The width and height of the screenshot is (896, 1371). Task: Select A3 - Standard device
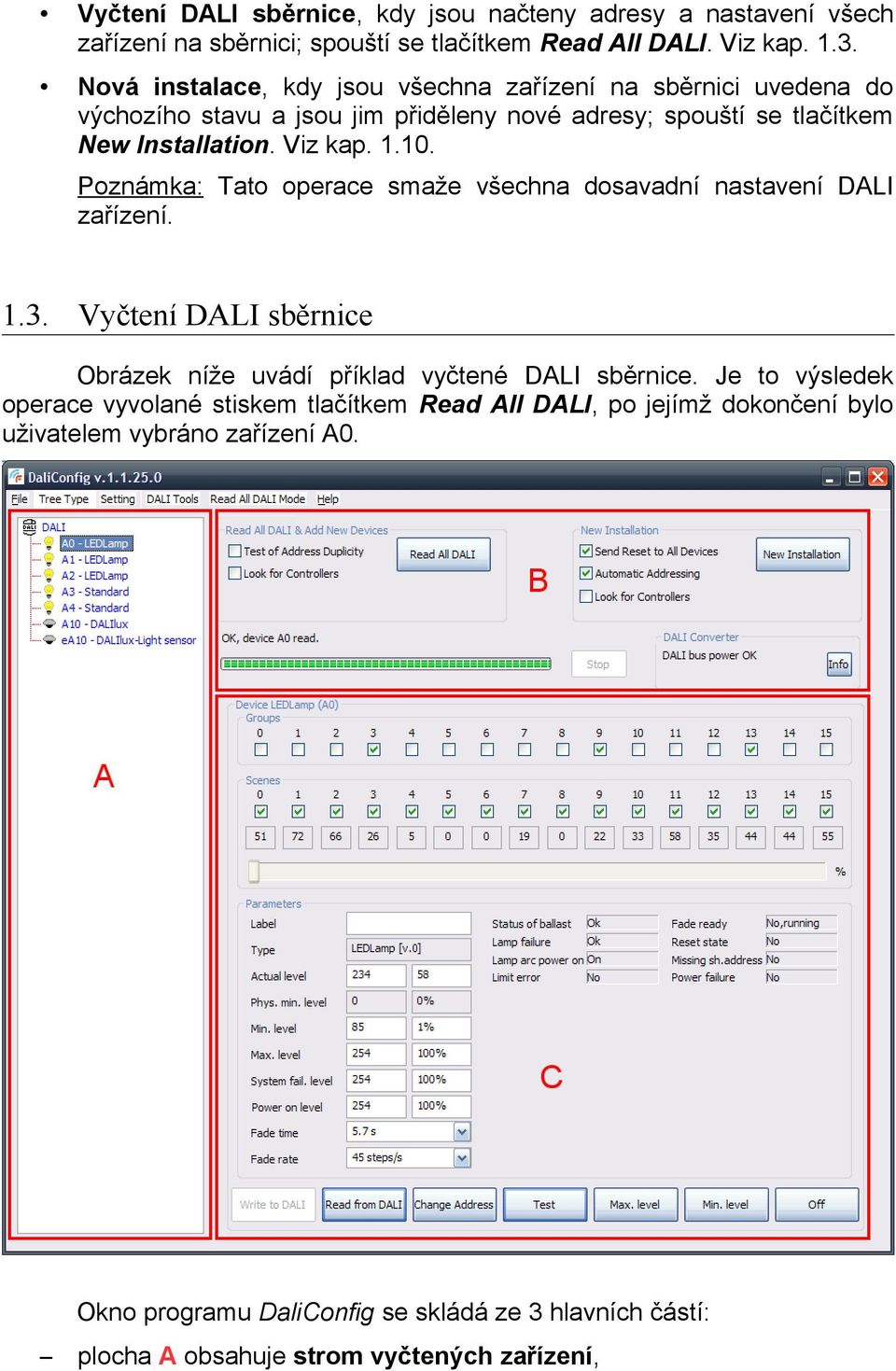tap(95, 592)
